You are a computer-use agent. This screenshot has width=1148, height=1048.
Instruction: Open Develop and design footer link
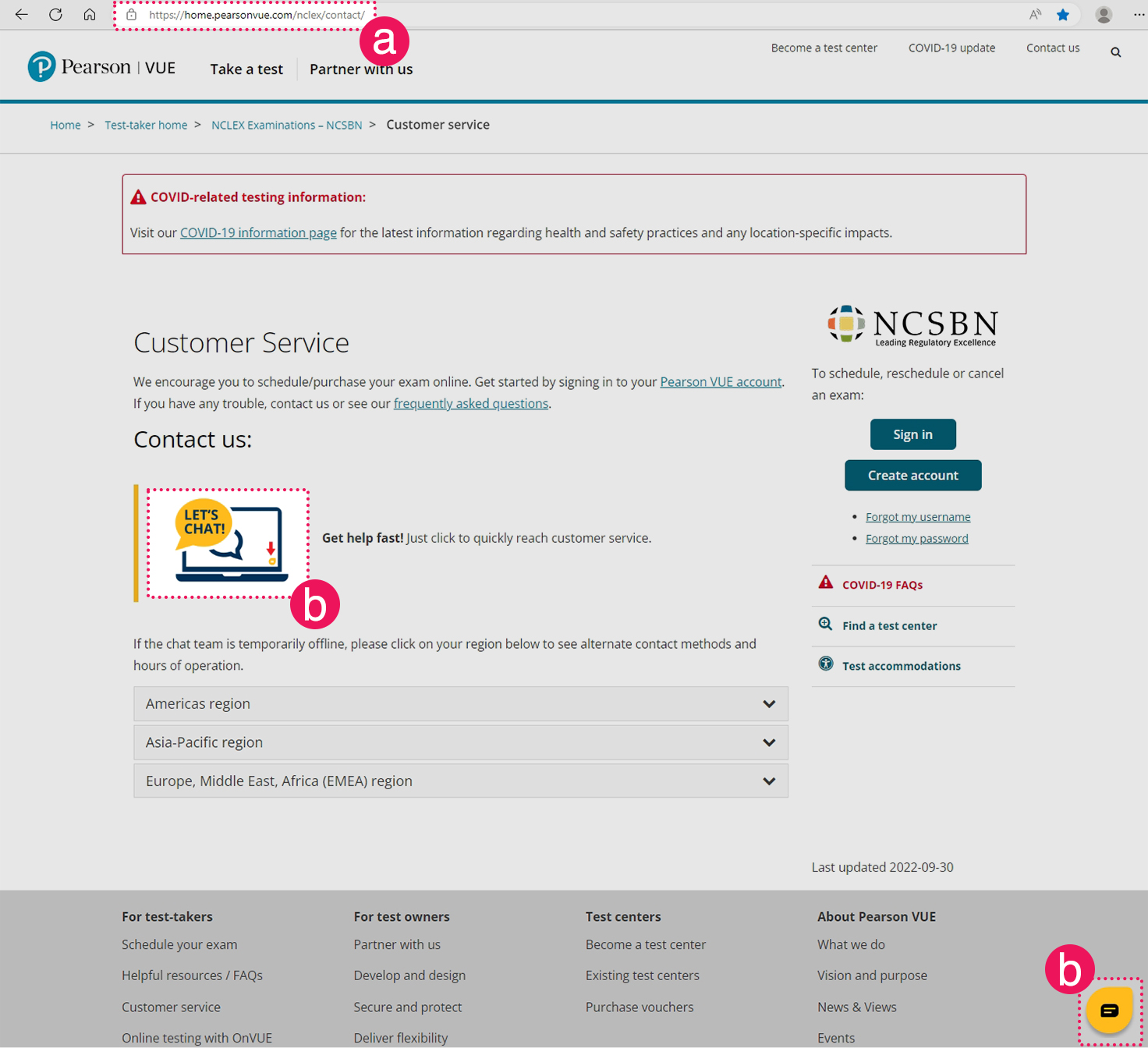coord(409,976)
